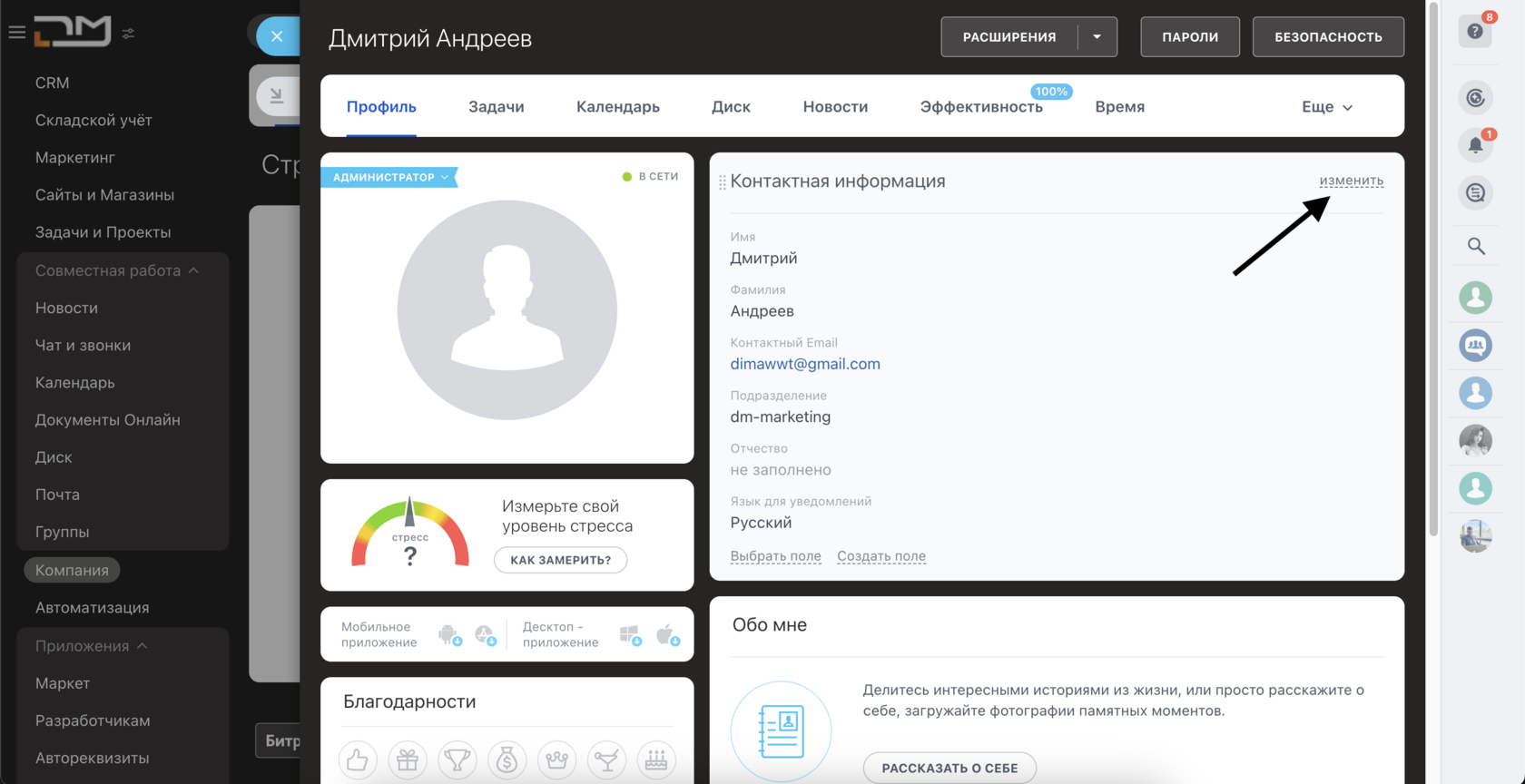Switch to the Задачи tab
Viewport: 1525px width, 784px height.
coord(497,107)
